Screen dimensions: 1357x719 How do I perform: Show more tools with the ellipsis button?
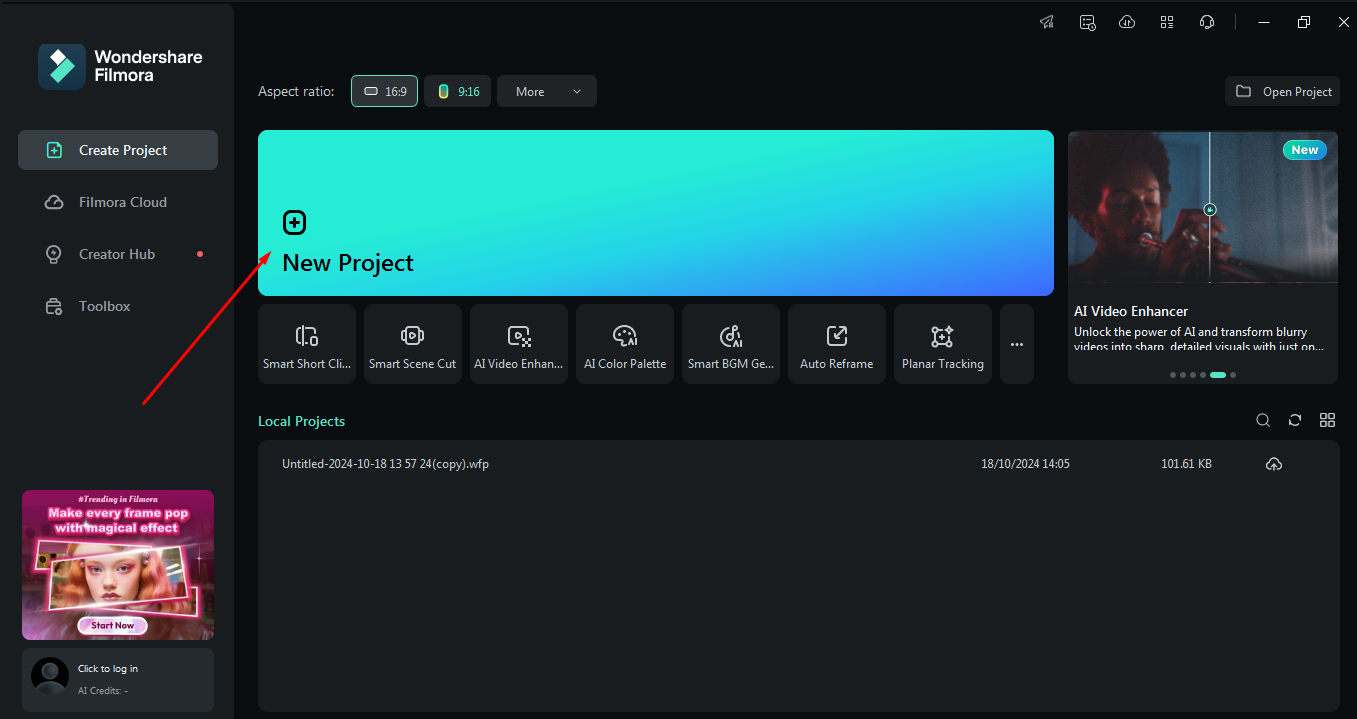point(1017,344)
